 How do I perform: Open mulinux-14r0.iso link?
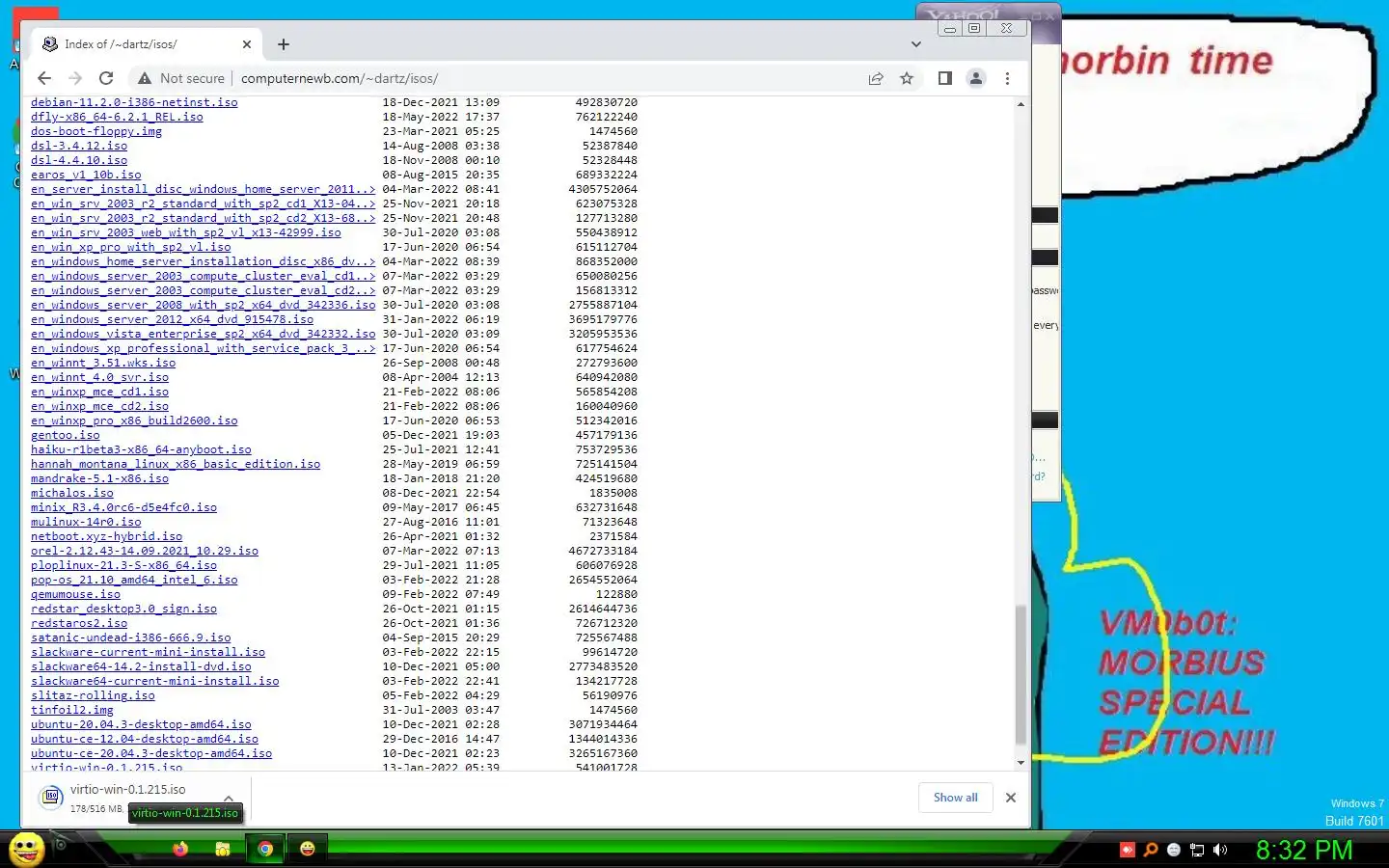86,522
